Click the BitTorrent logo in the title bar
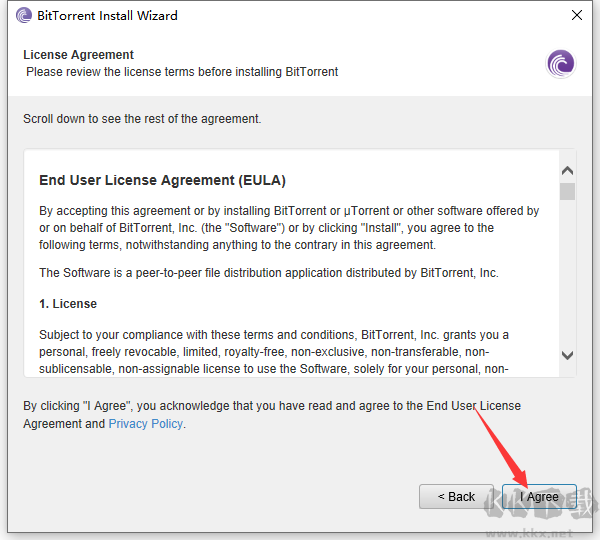This screenshot has height=540, width=600. coord(24,16)
